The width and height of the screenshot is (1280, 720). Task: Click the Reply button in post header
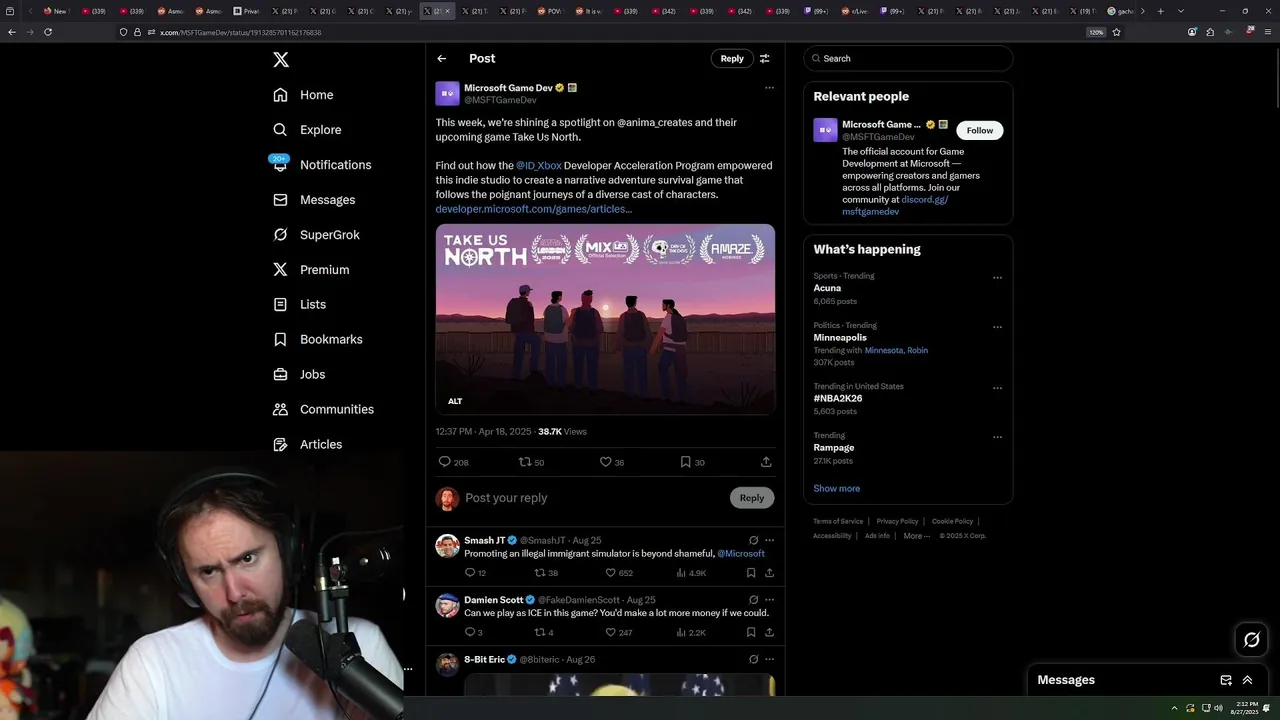tap(732, 59)
